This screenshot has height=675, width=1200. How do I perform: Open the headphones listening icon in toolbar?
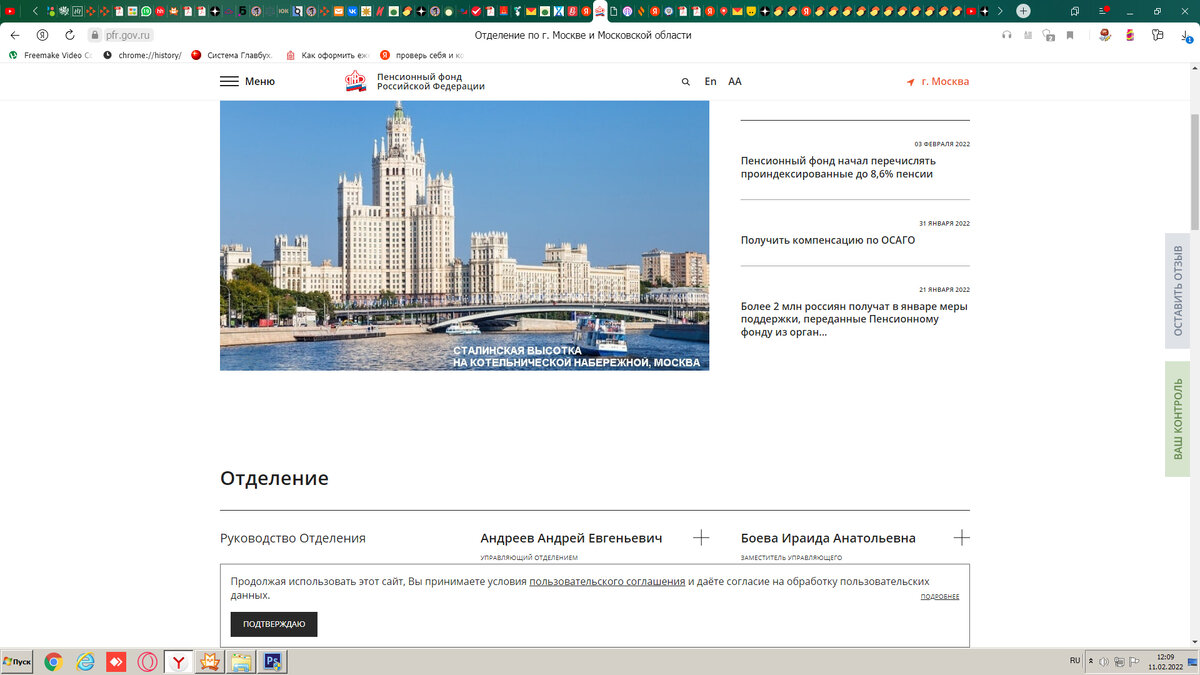coord(1005,33)
